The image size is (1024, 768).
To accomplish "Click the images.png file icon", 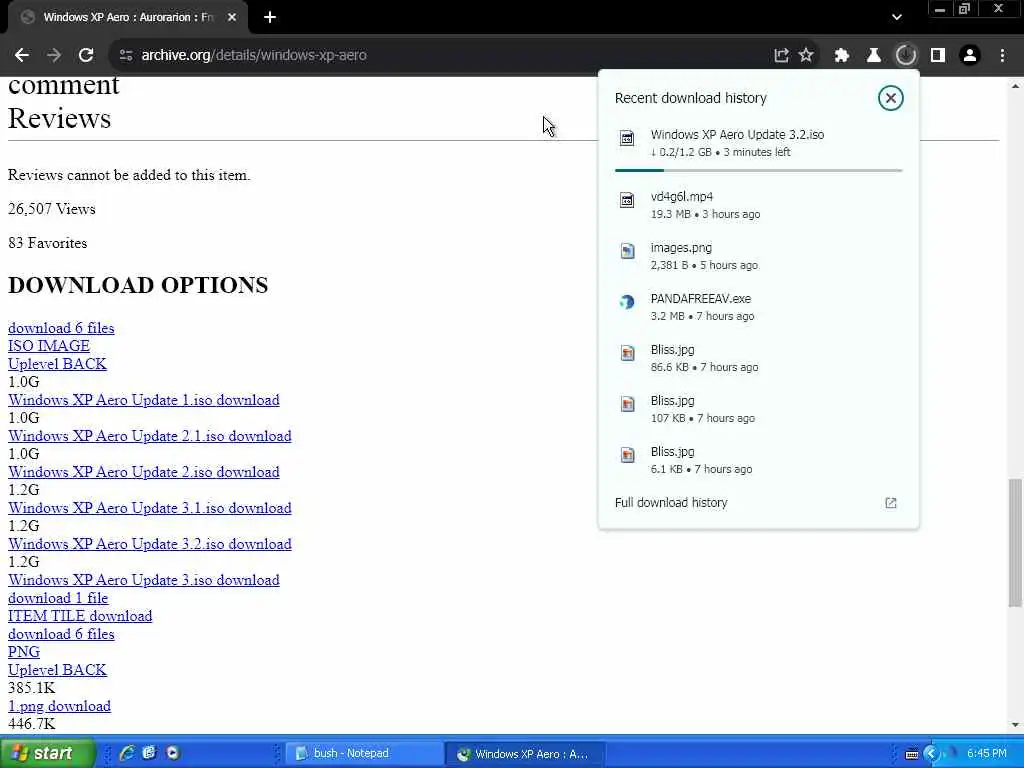I will coord(627,251).
